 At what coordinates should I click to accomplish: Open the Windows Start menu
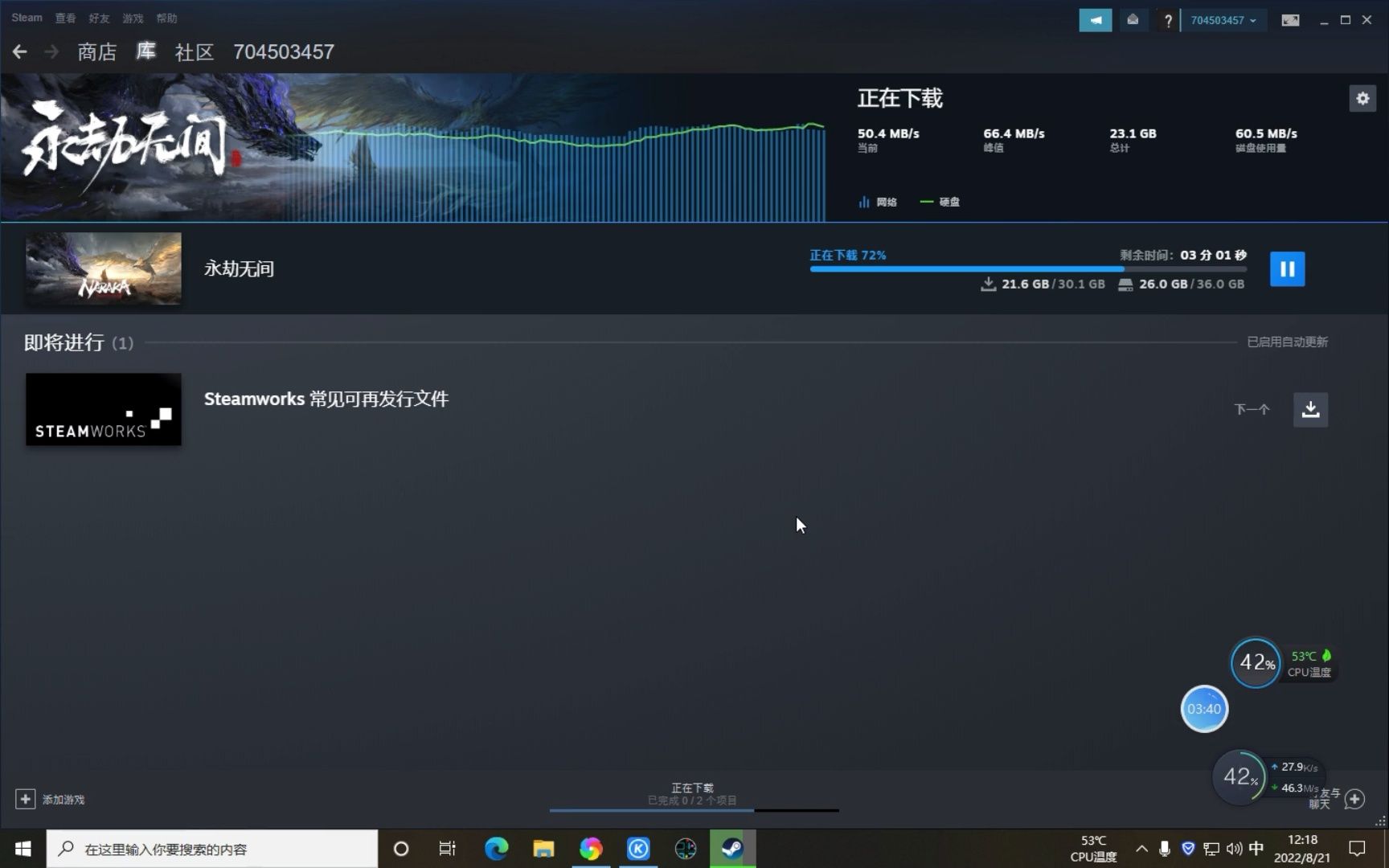(x=23, y=849)
